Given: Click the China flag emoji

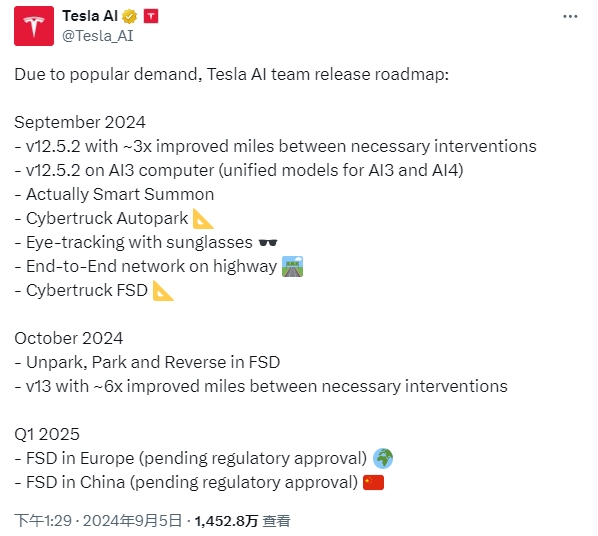Looking at the screenshot, I should point(373,482).
